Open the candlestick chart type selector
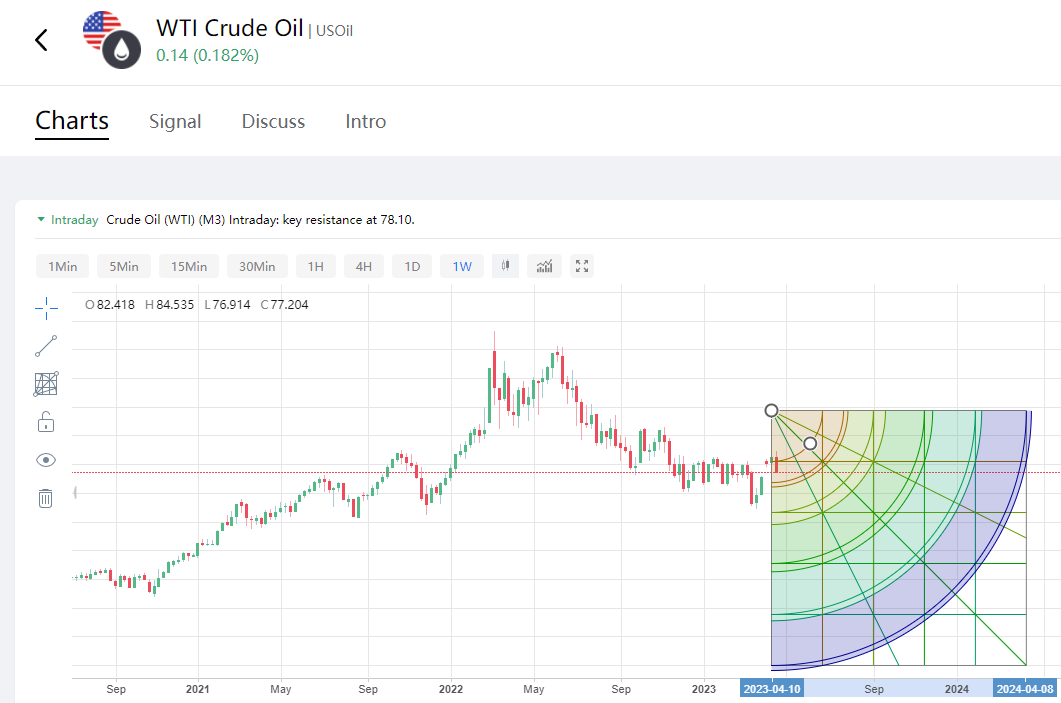 click(505, 266)
